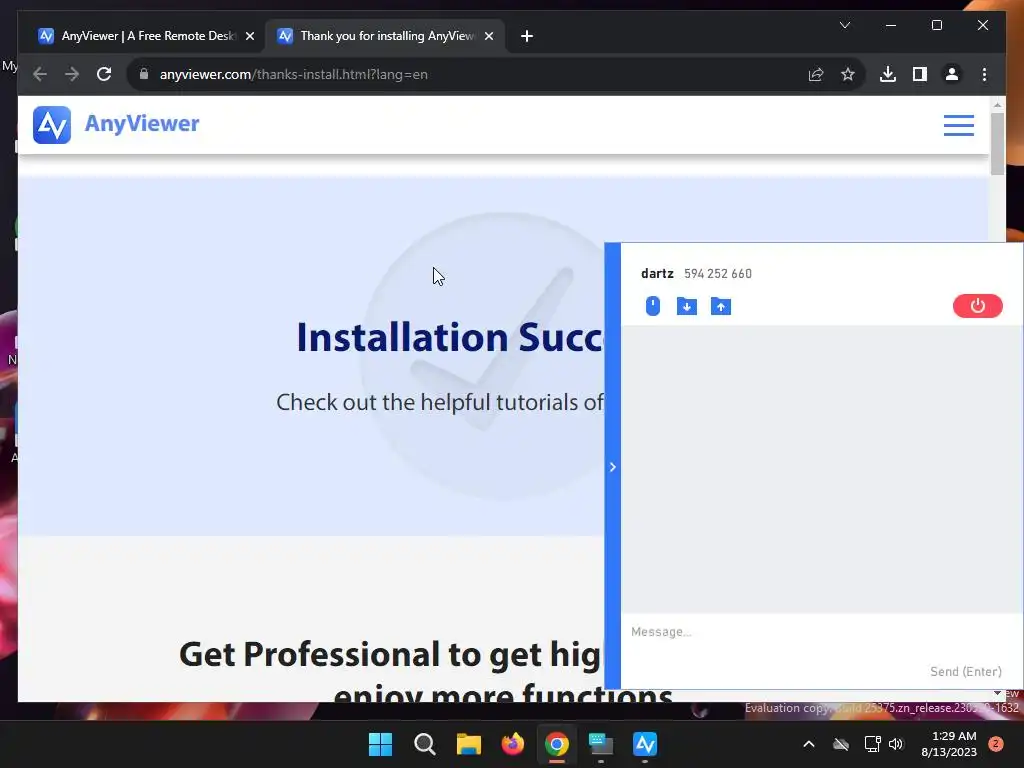Click the Installation Succ heading

click(x=450, y=338)
